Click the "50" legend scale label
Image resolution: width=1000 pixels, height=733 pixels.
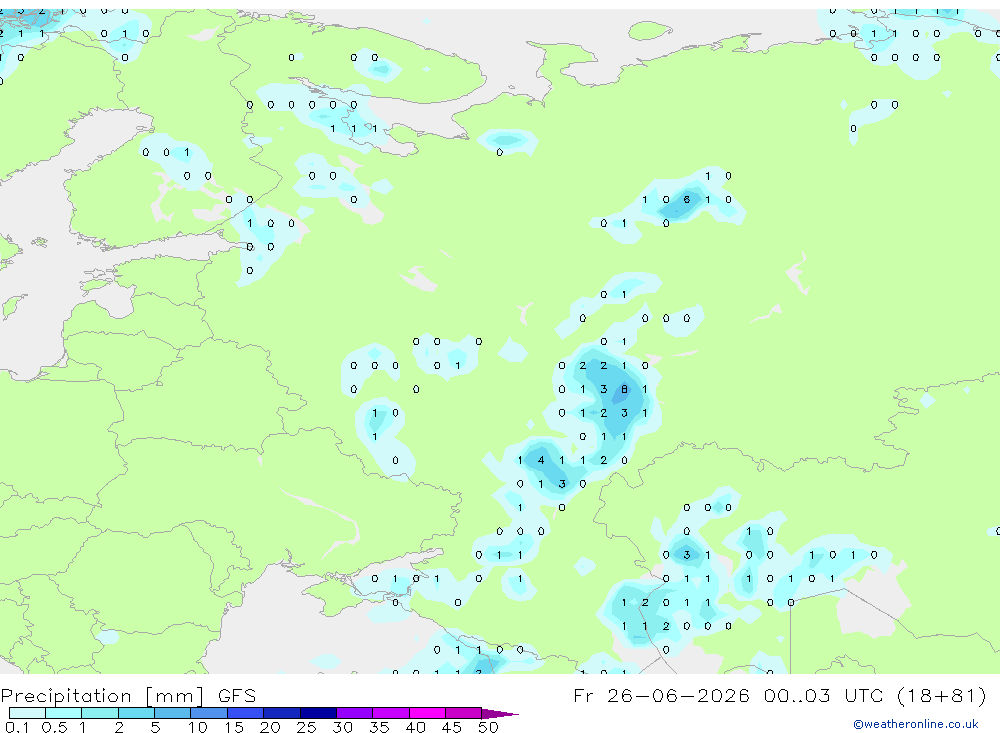point(488,727)
